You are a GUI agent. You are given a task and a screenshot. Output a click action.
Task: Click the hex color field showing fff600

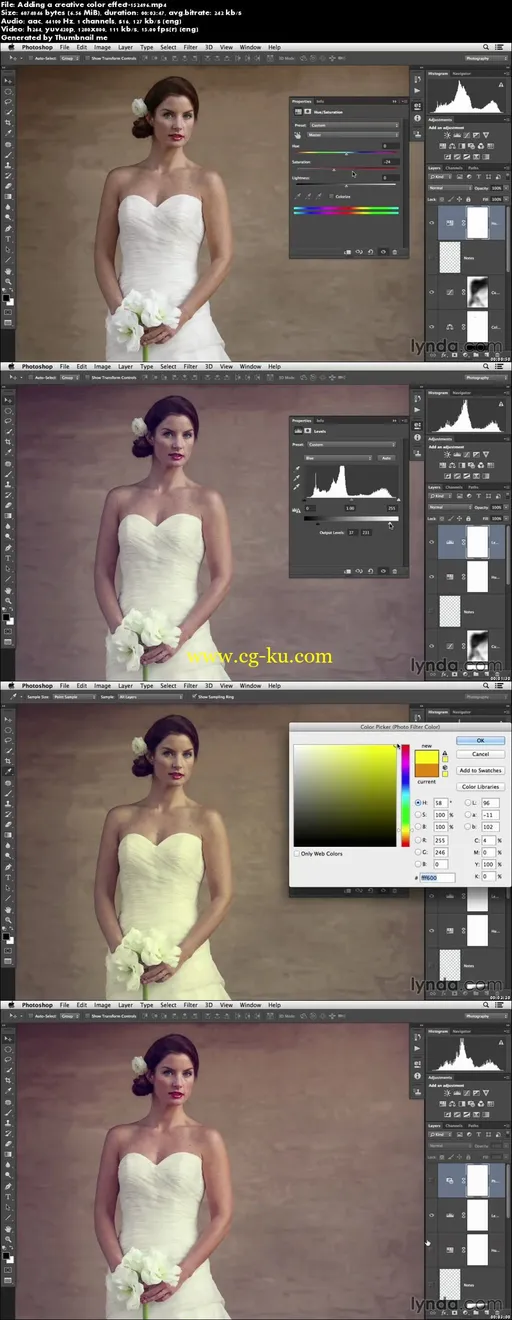(437, 878)
